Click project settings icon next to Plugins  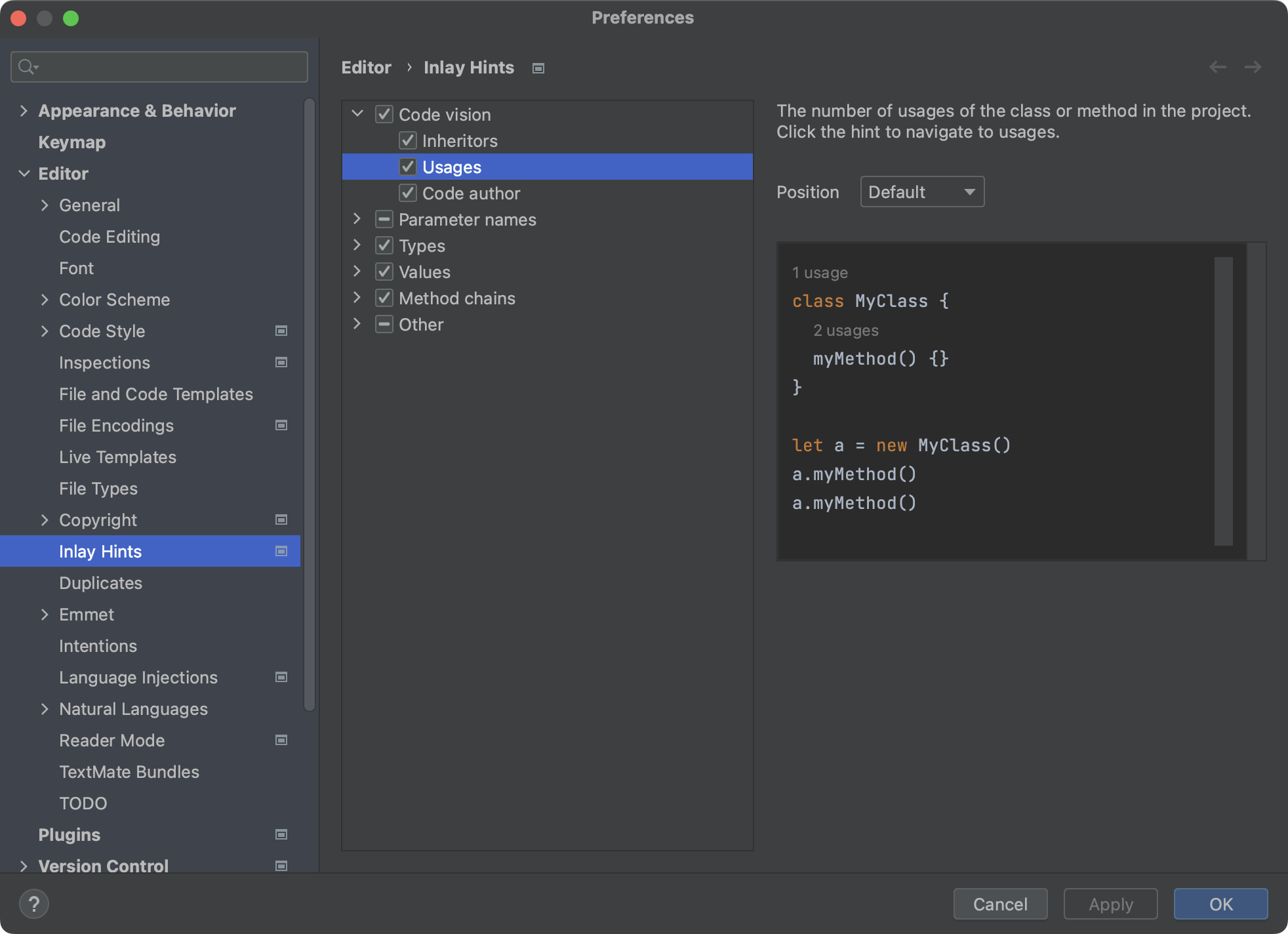coord(281,834)
